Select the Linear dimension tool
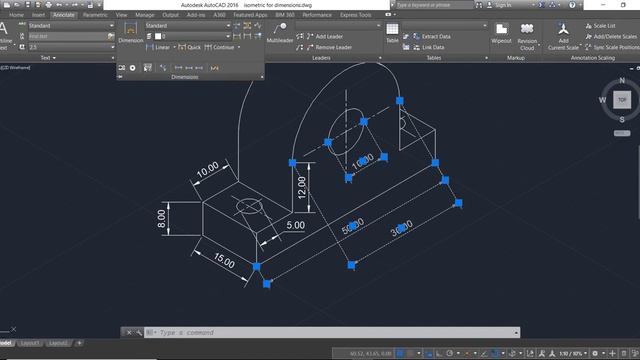Viewport: 640px width, 360px height. pos(158,47)
